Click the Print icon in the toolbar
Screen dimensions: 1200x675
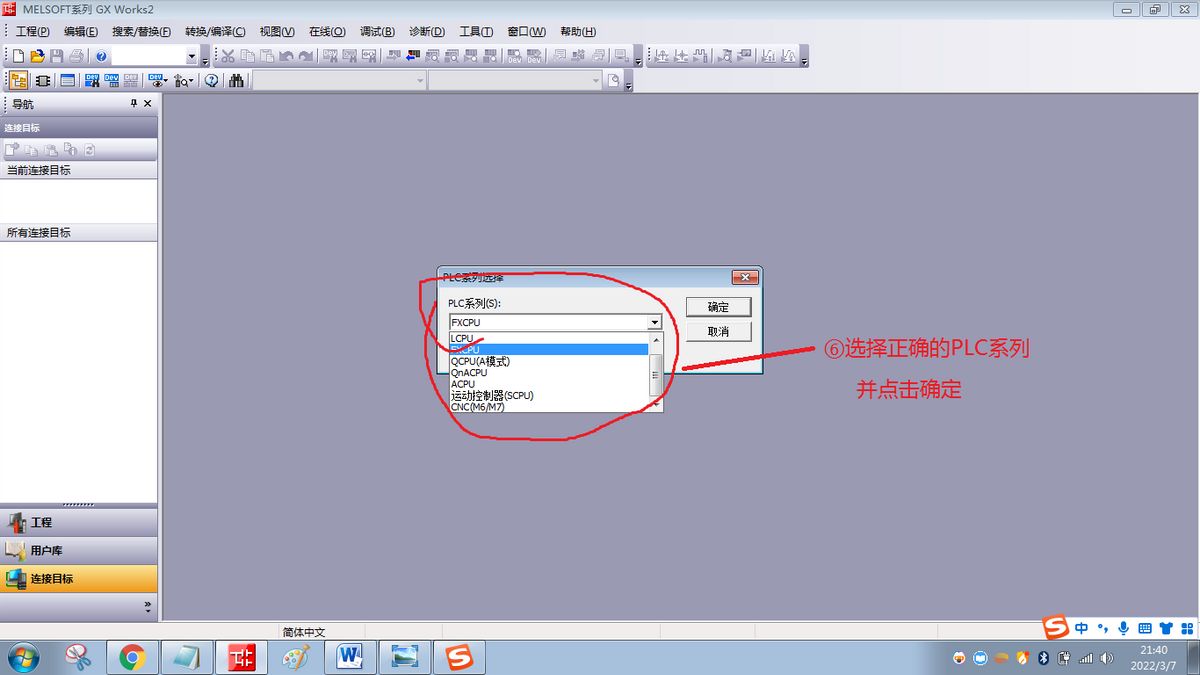click(x=77, y=57)
